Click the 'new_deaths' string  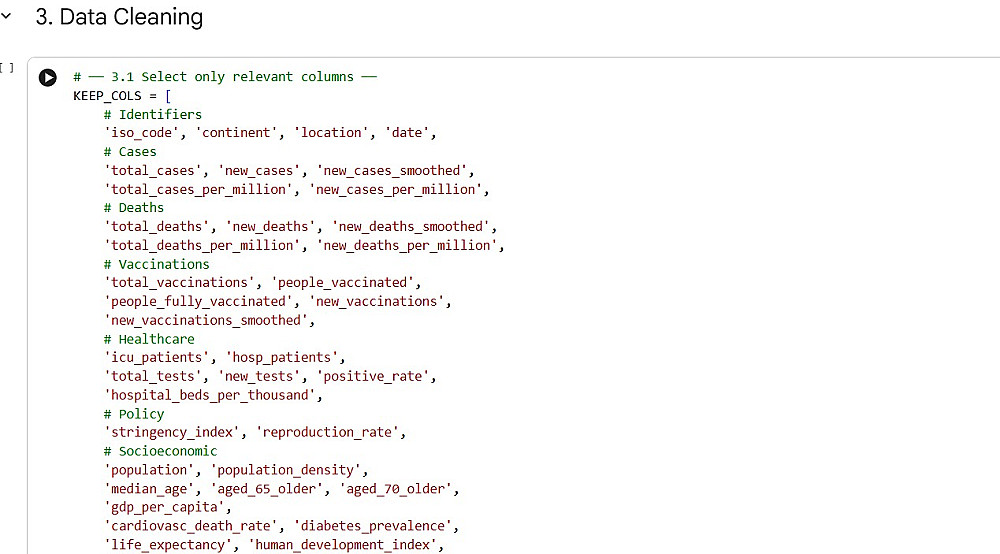[270, 226]
